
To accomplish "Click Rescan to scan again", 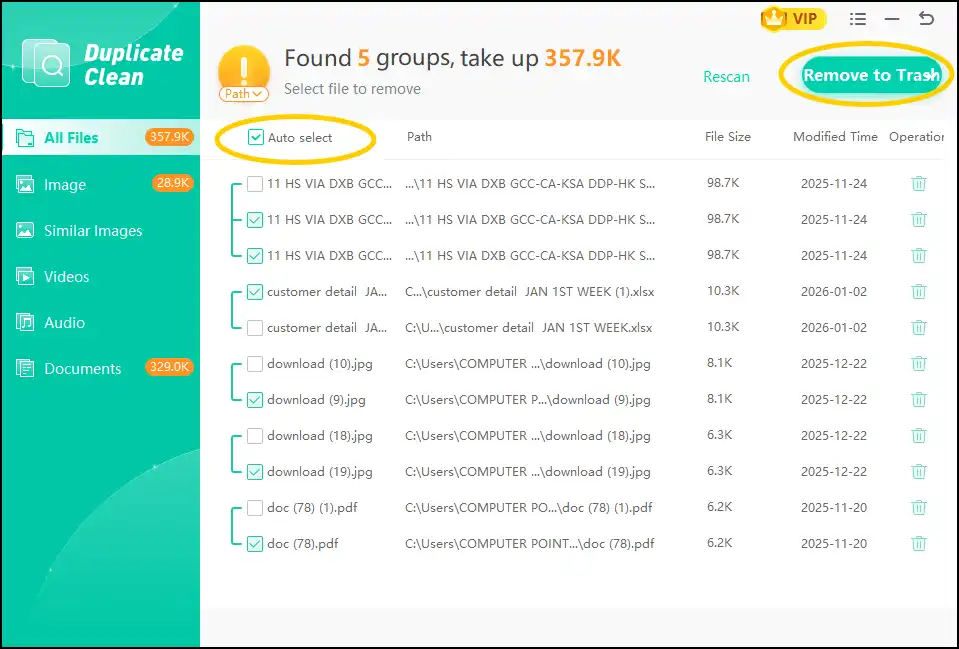I will [726, 76].
